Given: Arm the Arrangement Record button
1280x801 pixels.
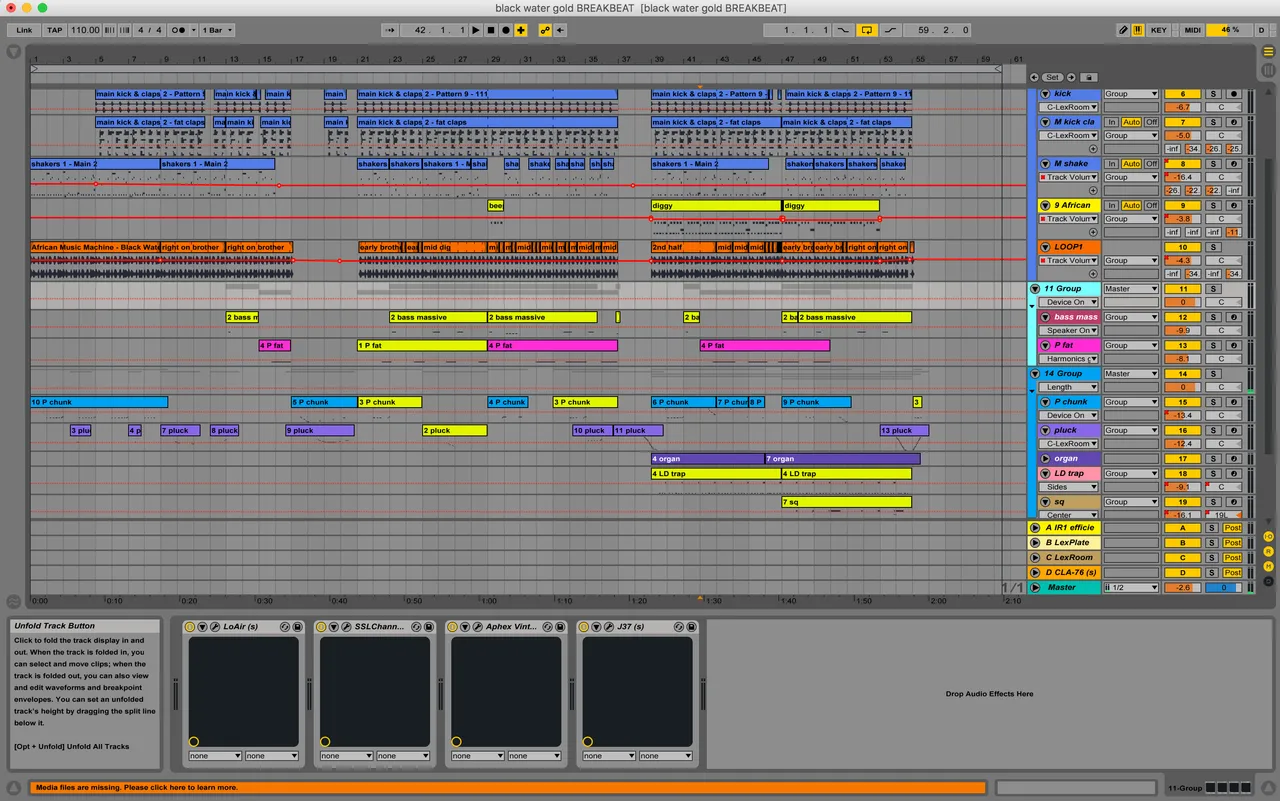Looking at the screenshot, I should [506, 30].
